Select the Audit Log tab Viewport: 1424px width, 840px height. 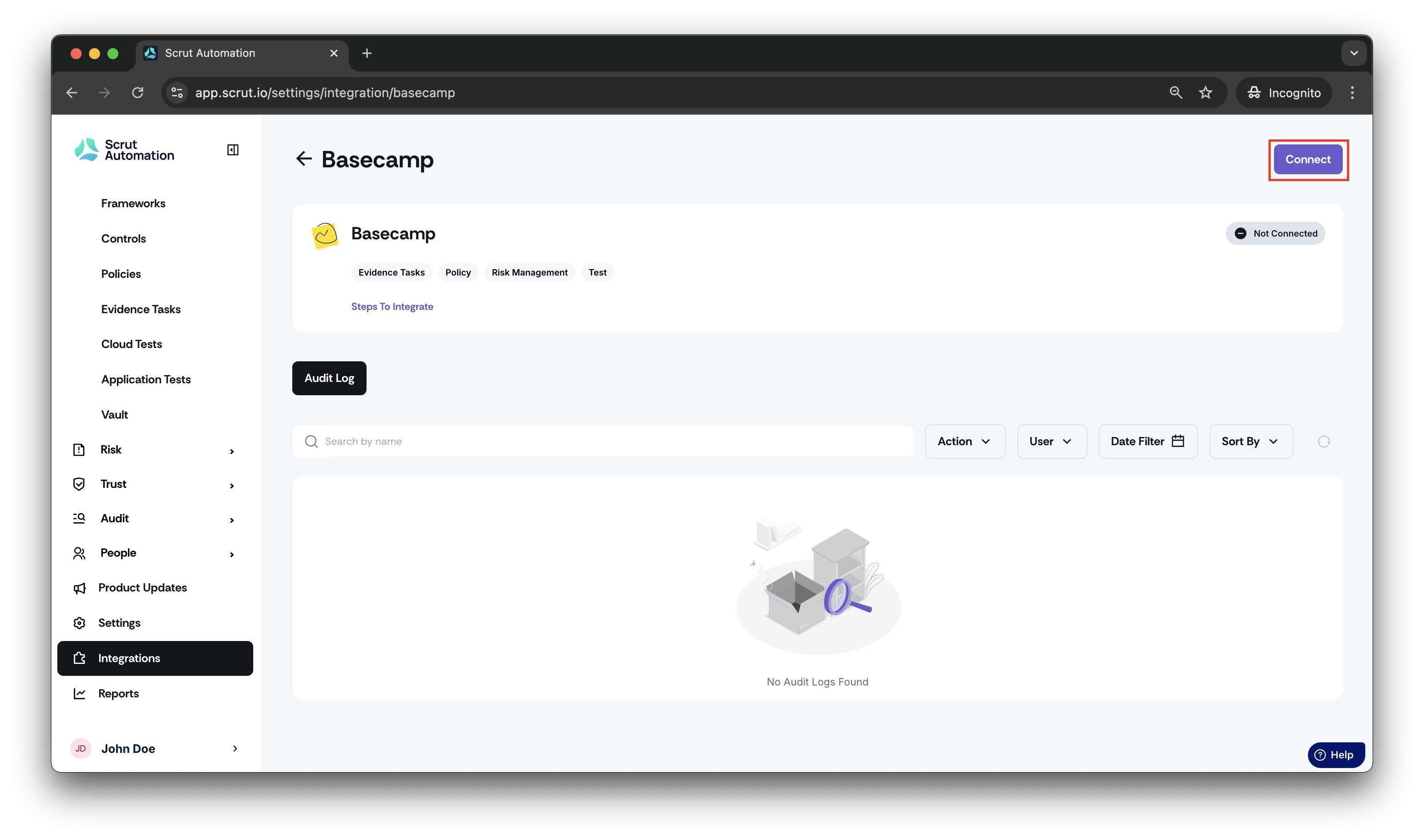tap(329, 378)
